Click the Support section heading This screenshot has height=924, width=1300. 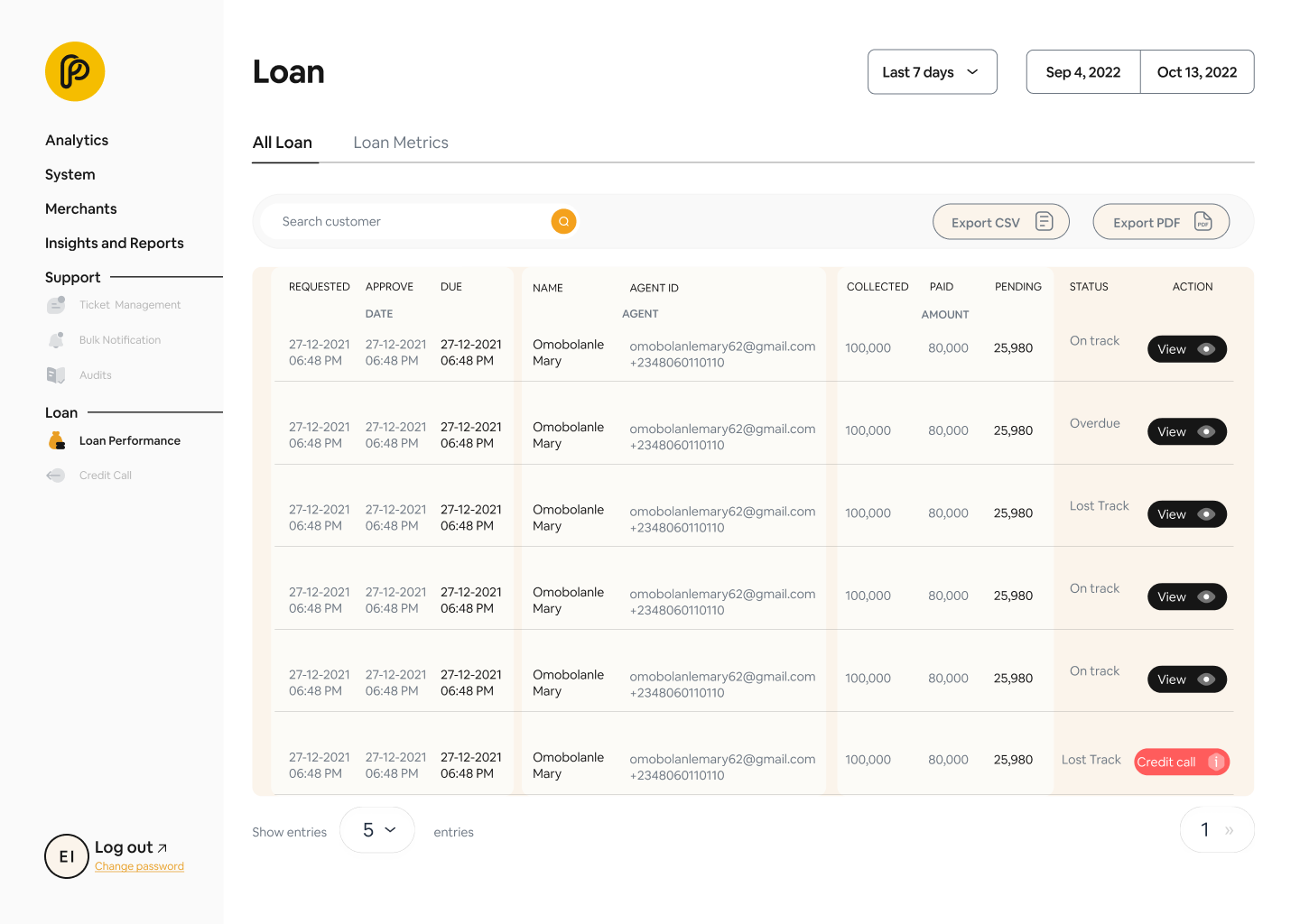click(x=73, y=277)
